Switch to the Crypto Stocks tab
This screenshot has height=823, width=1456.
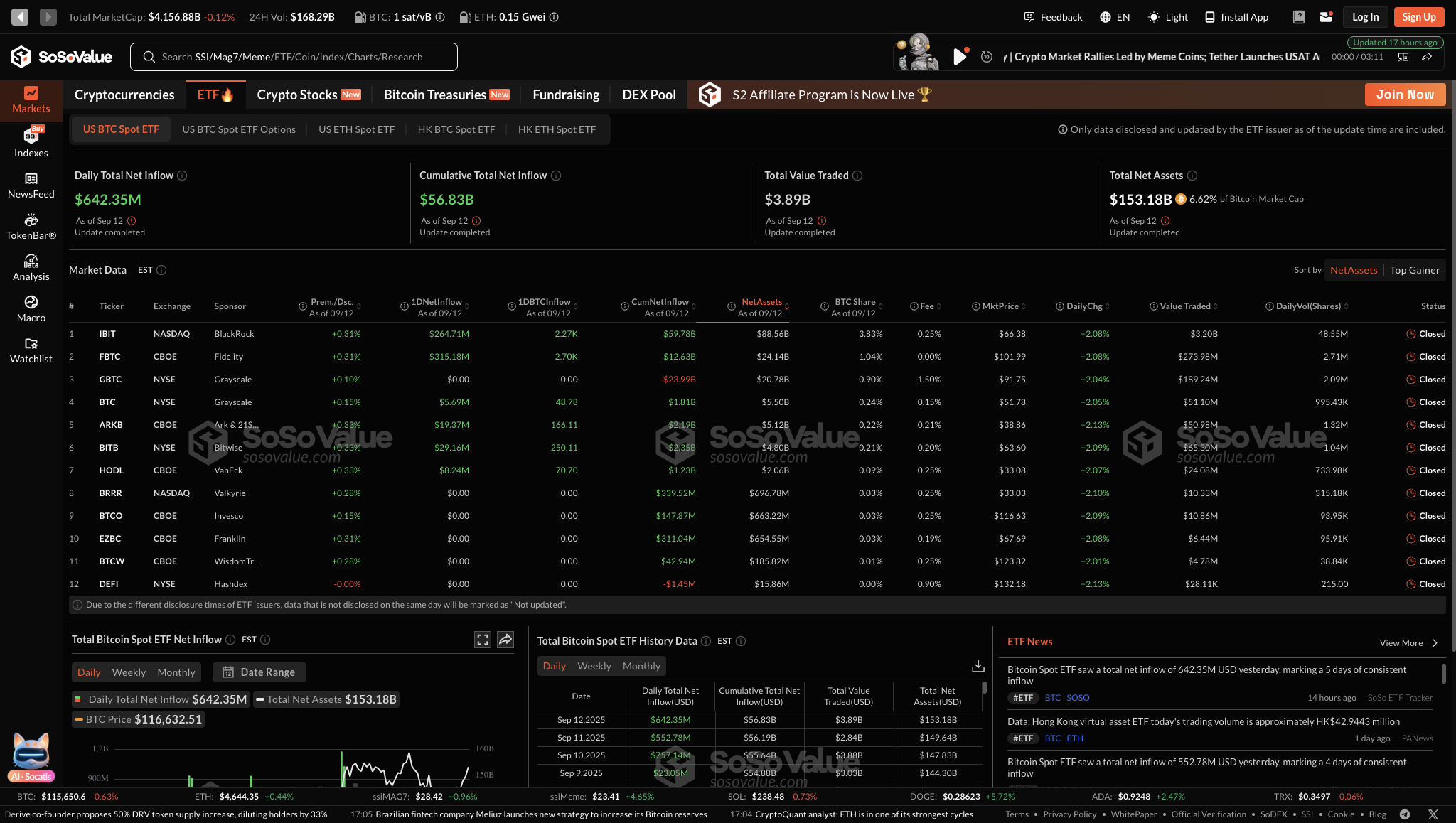(309, 95)
